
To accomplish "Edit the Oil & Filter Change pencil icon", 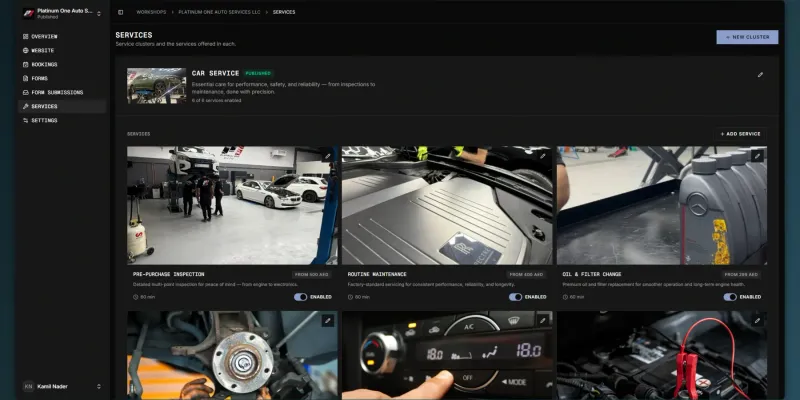I will click(757, 156).
